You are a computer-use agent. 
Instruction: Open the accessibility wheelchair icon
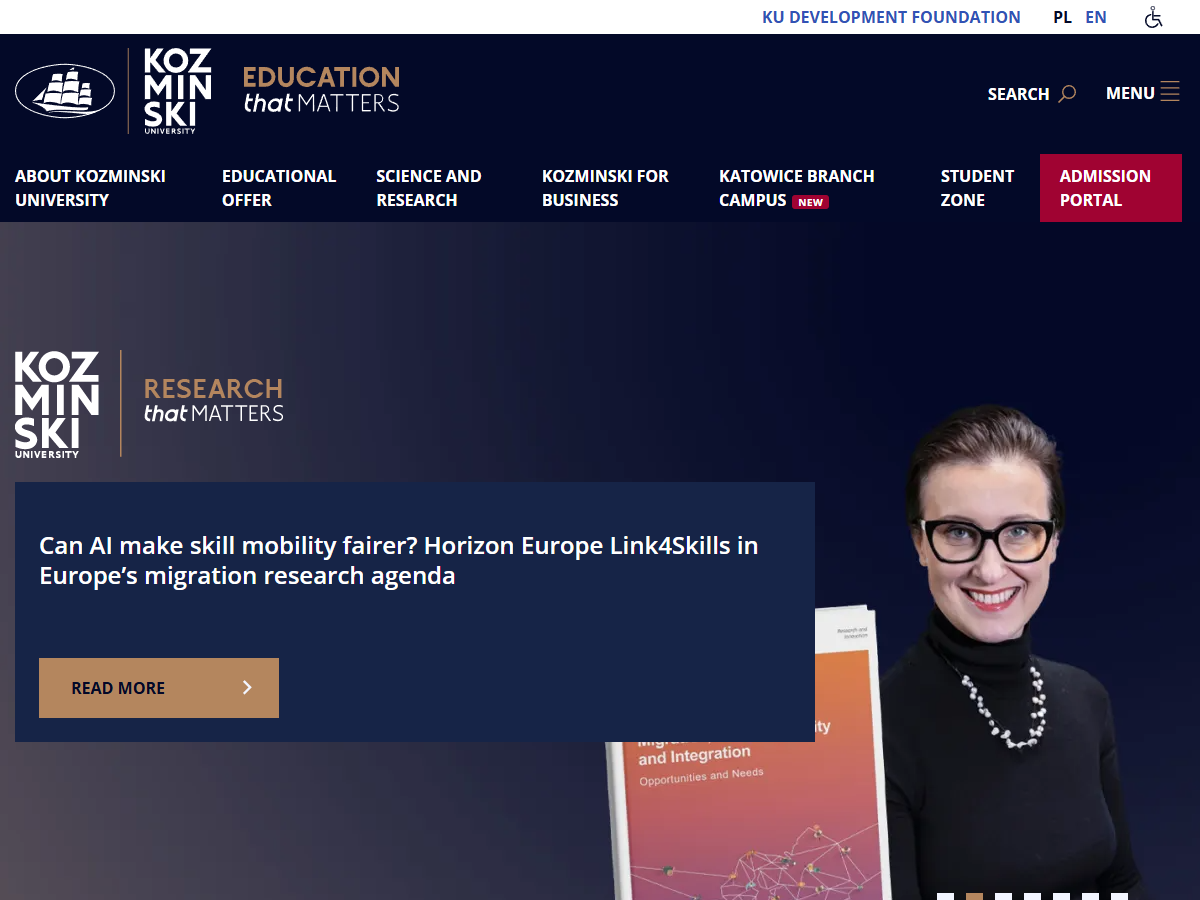pyautogui.click(x=1154, y=17)
